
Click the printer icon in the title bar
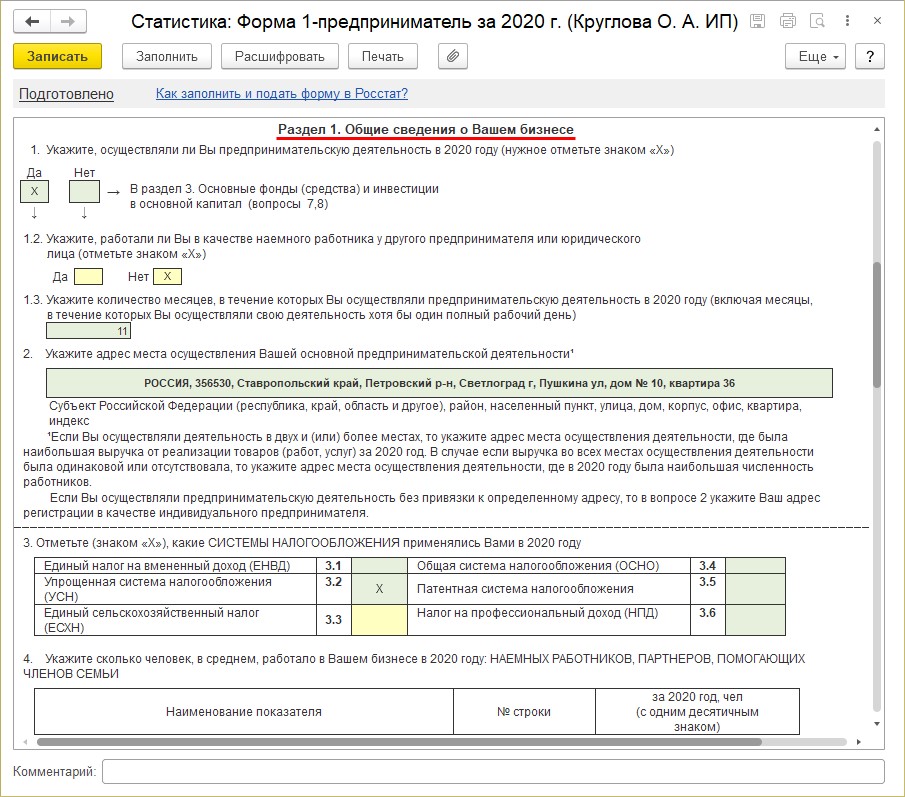[x=787, y=21]
